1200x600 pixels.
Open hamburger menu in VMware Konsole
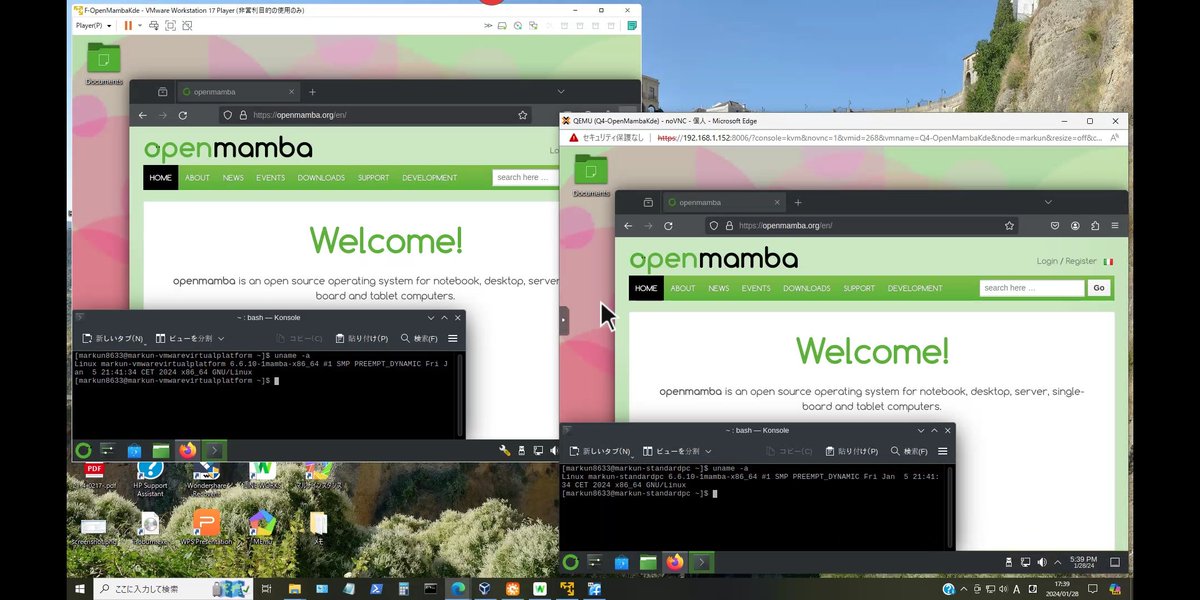tap(453, 338)
